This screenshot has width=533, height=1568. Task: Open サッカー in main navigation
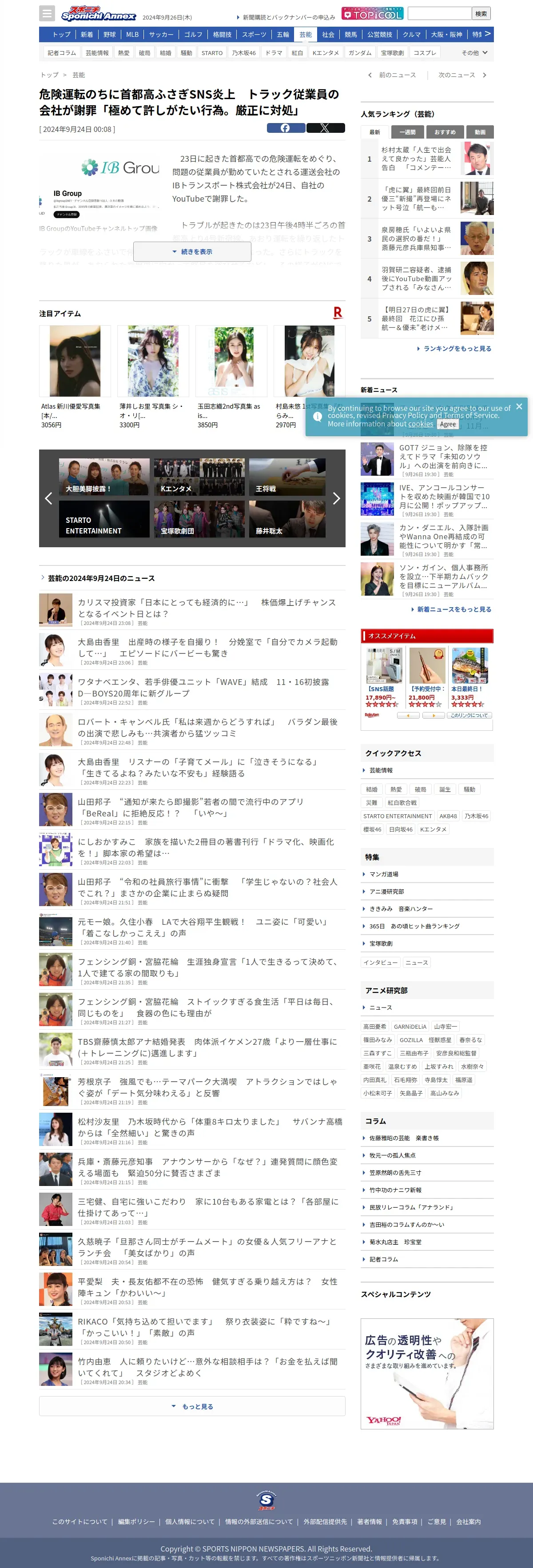click(161, 35)
